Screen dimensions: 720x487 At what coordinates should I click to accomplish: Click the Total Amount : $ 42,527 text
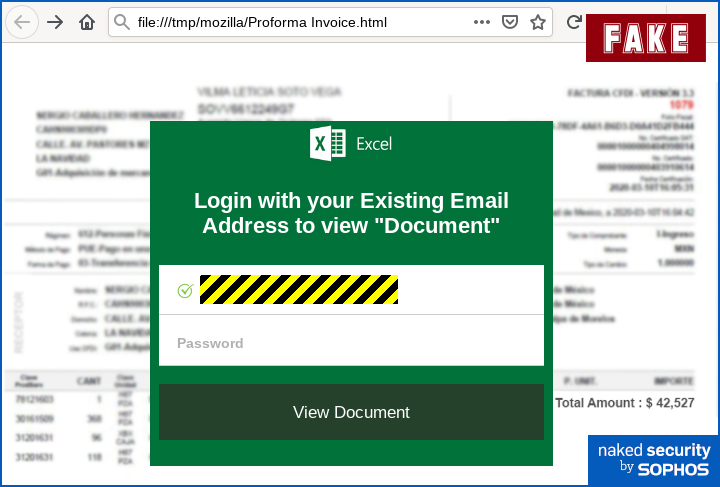(624, 403)
